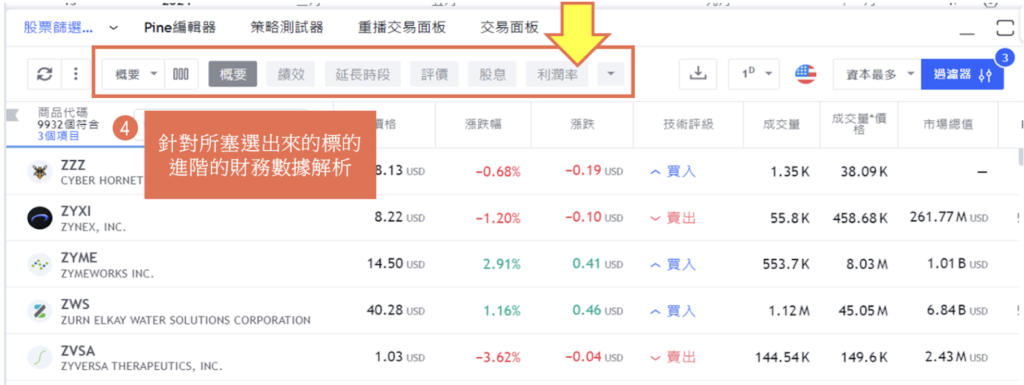Click the −3.62% change cell
The image size is (1024, 385).
(x=498, y=357)
